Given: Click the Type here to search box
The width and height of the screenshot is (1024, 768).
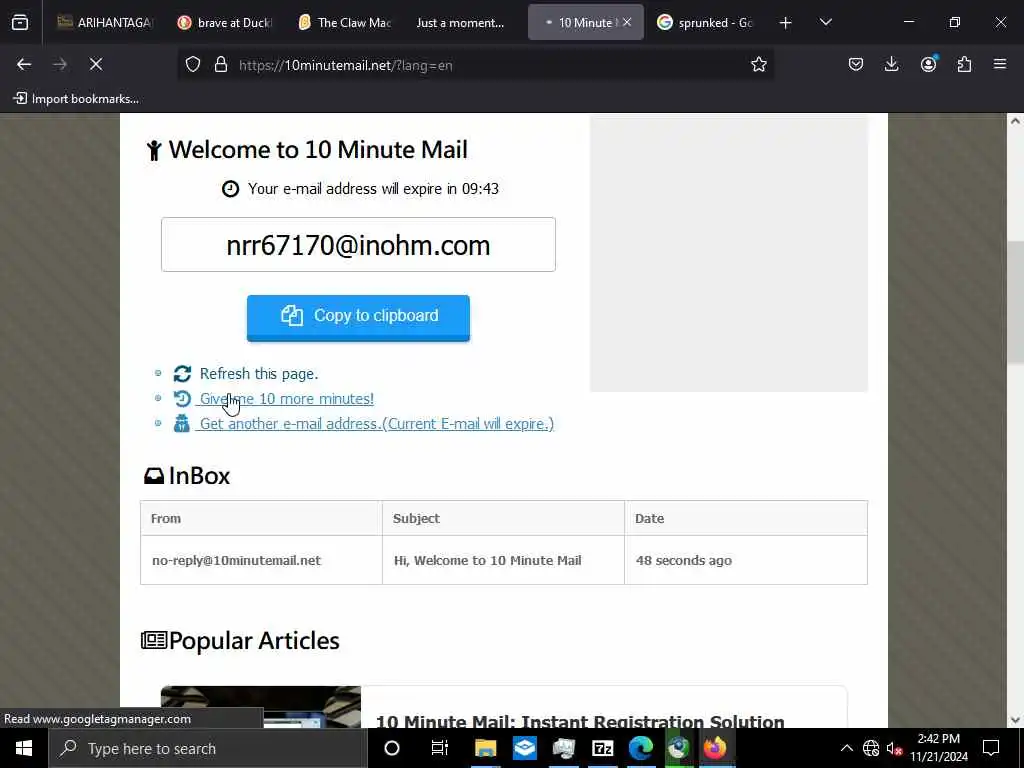Looking at the screenshot, I should pyautogui.click(x=208, y=748).
